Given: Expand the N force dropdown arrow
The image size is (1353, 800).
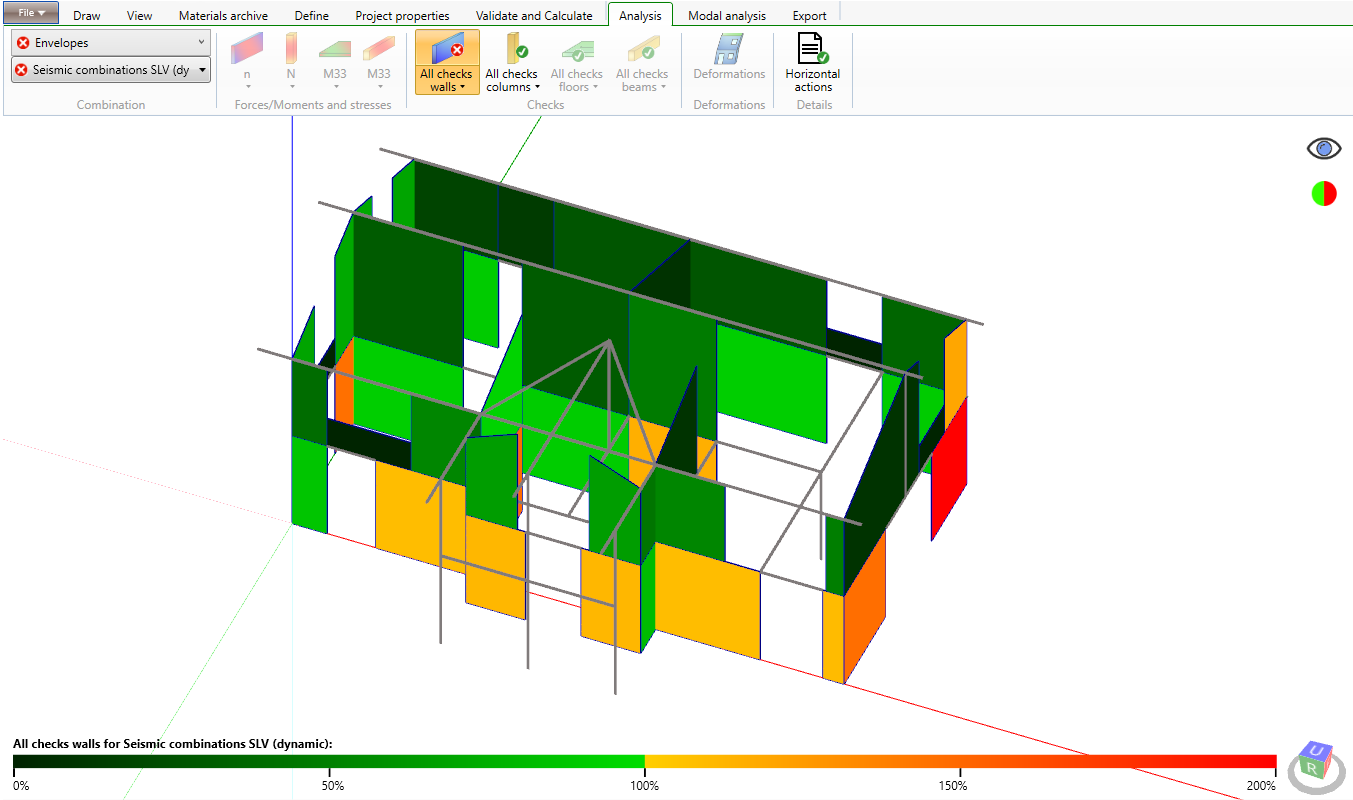Looking at the screenshot, I should point(291,88).
